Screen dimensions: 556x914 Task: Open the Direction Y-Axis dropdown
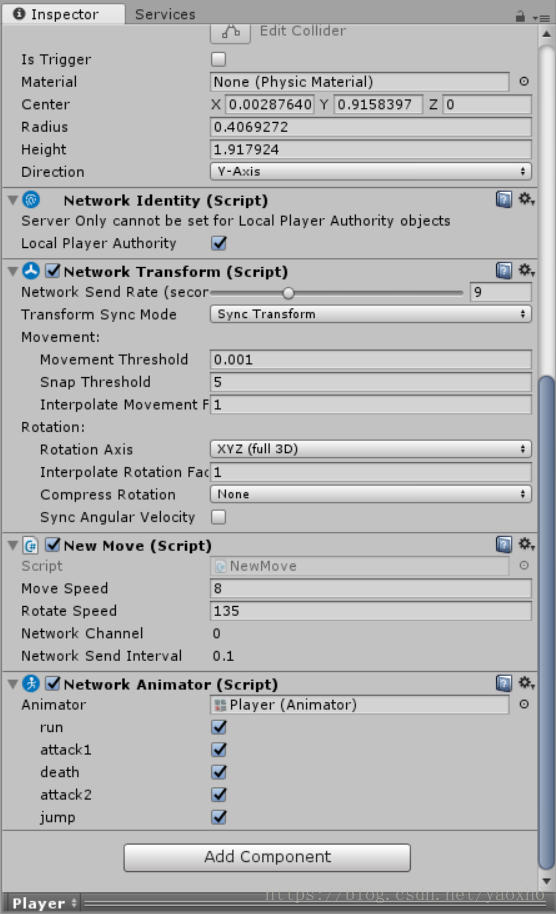click(x=371, y=171)
